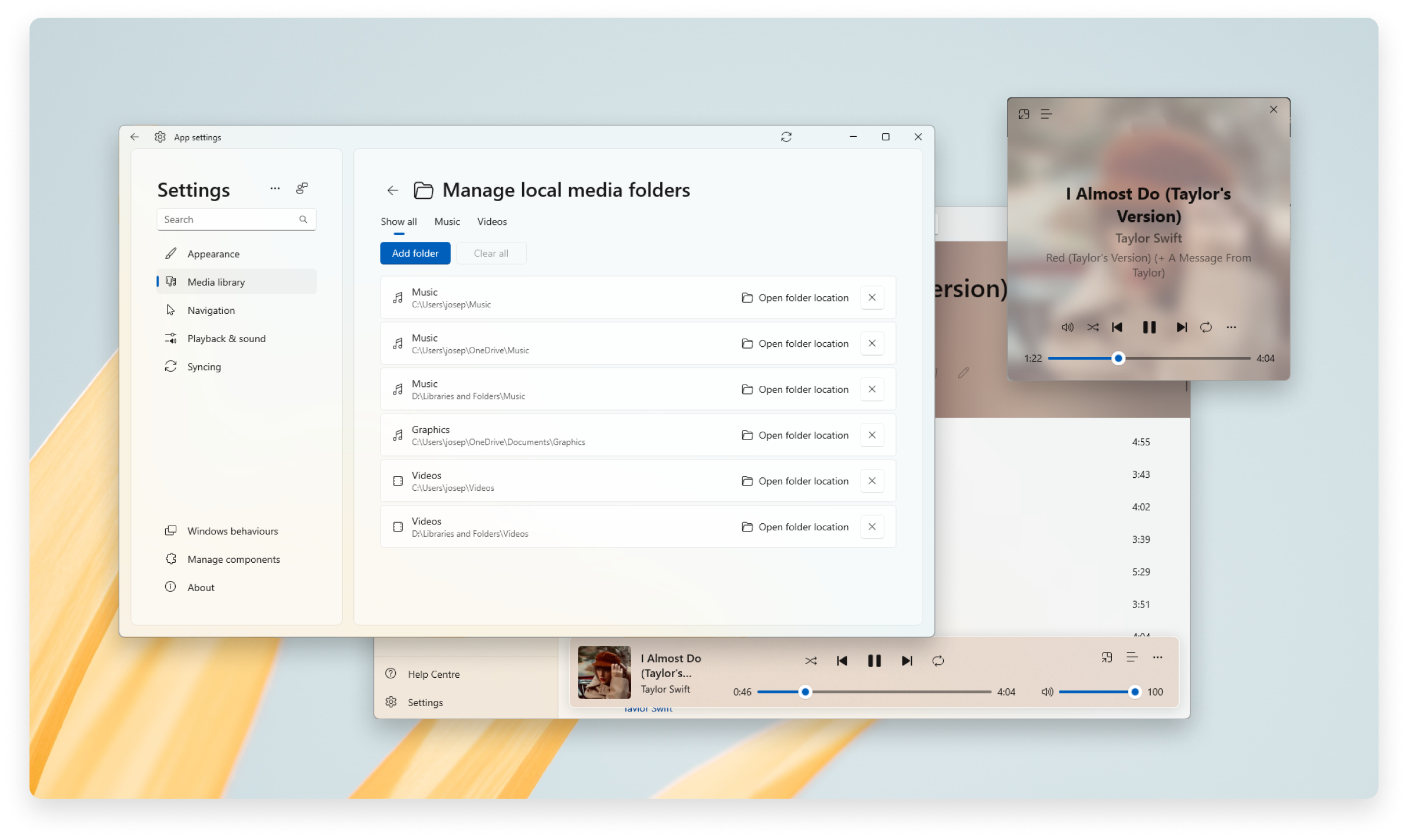Select Media library in settings sidebar
1408x840 pixels.
[x=236, y=282]
